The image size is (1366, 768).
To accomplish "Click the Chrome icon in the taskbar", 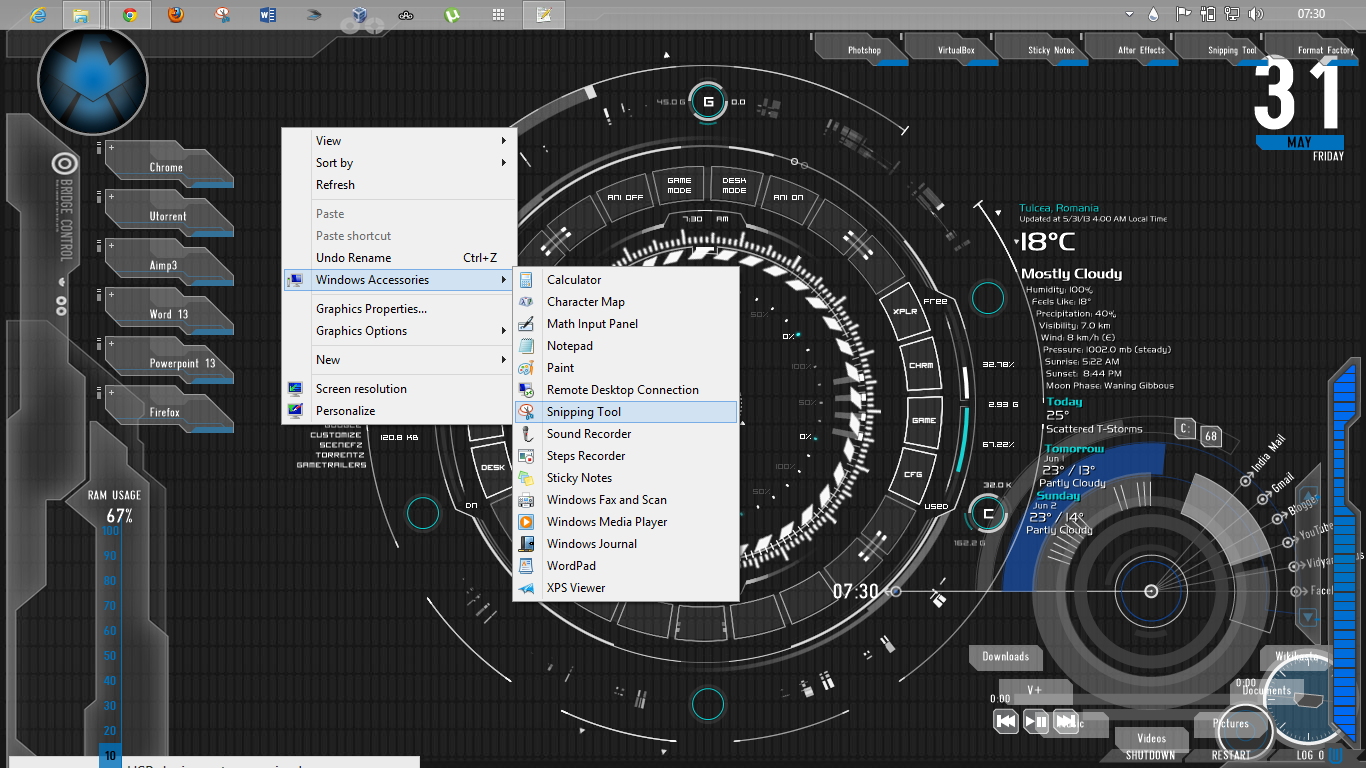I will [129, 15].
